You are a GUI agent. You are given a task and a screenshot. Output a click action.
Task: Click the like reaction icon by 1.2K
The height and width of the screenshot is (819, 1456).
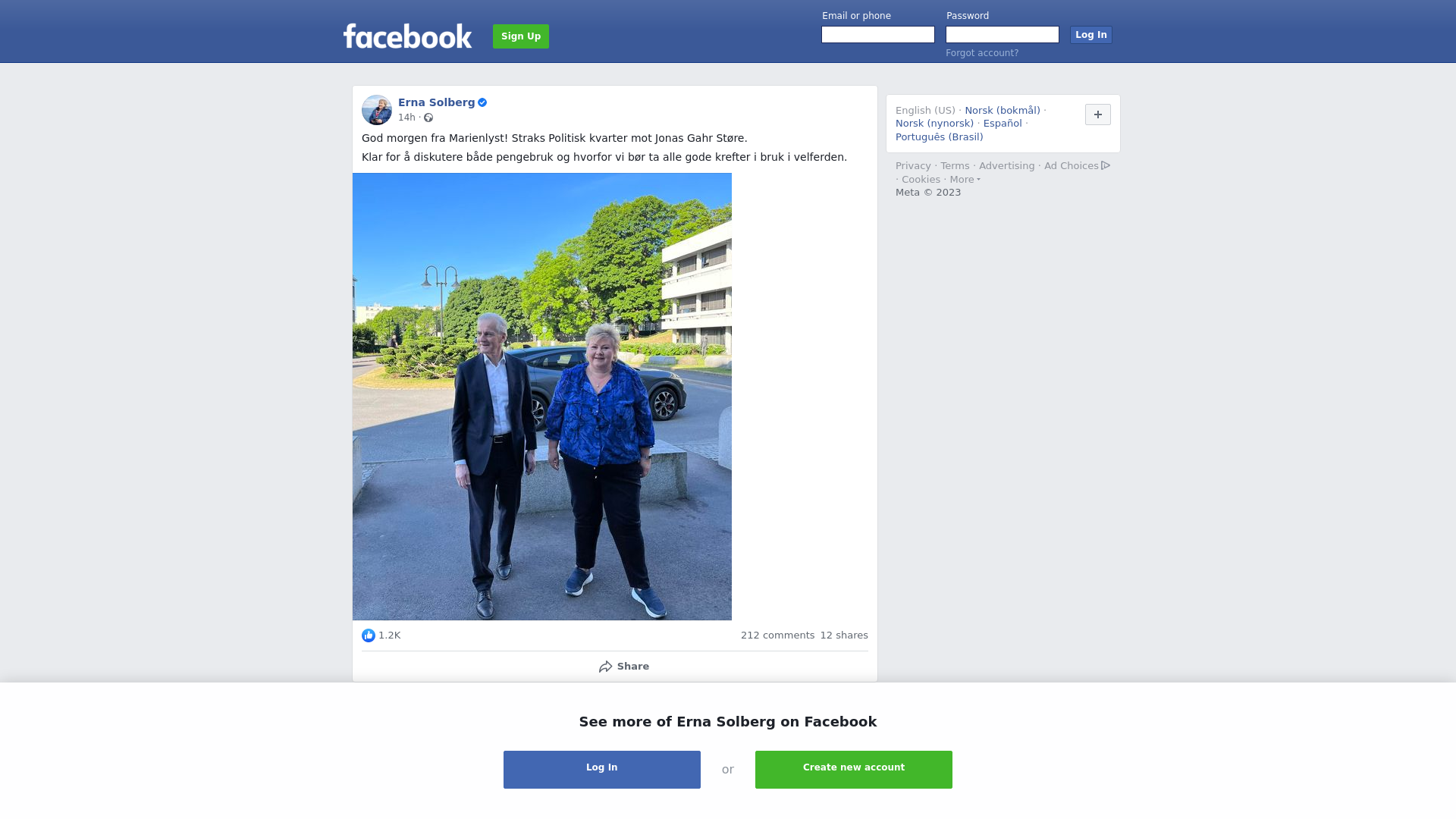[x=369, y=635]
